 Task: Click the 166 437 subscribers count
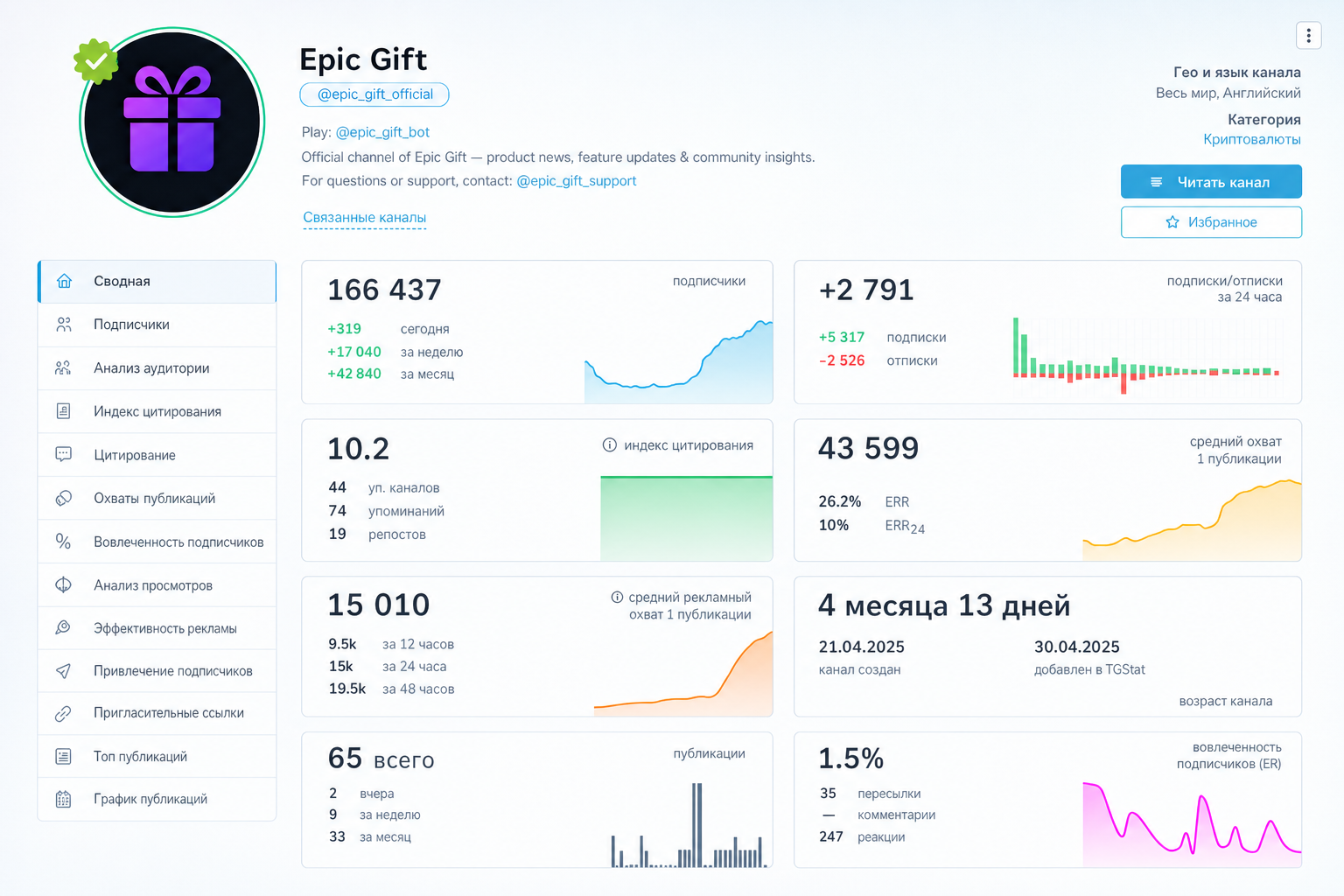[384, 290]
